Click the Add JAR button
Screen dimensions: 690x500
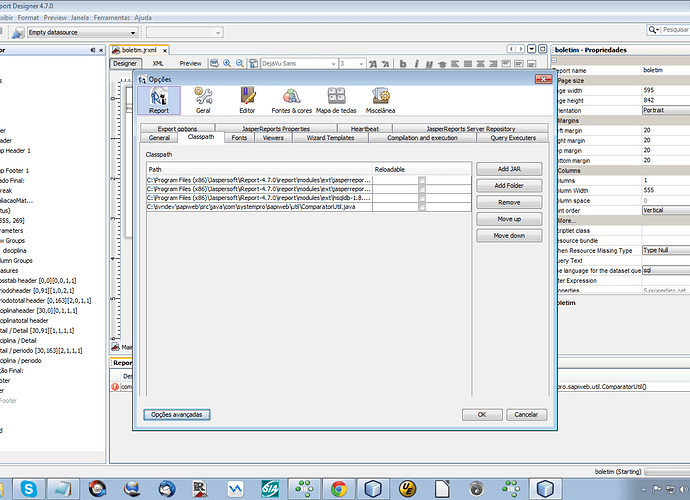pyautogui.click(x=509, y=170)
